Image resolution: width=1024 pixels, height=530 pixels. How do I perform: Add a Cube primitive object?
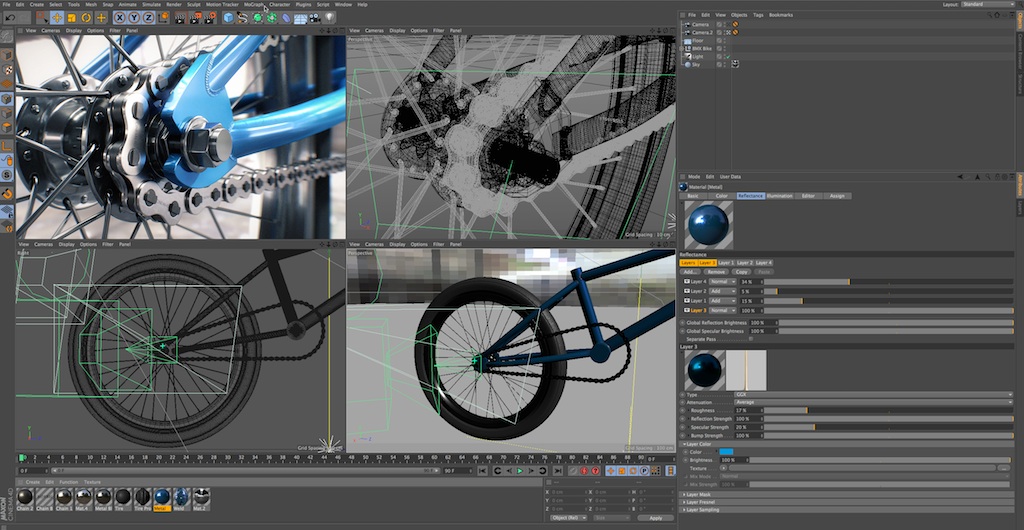[228, 18]
